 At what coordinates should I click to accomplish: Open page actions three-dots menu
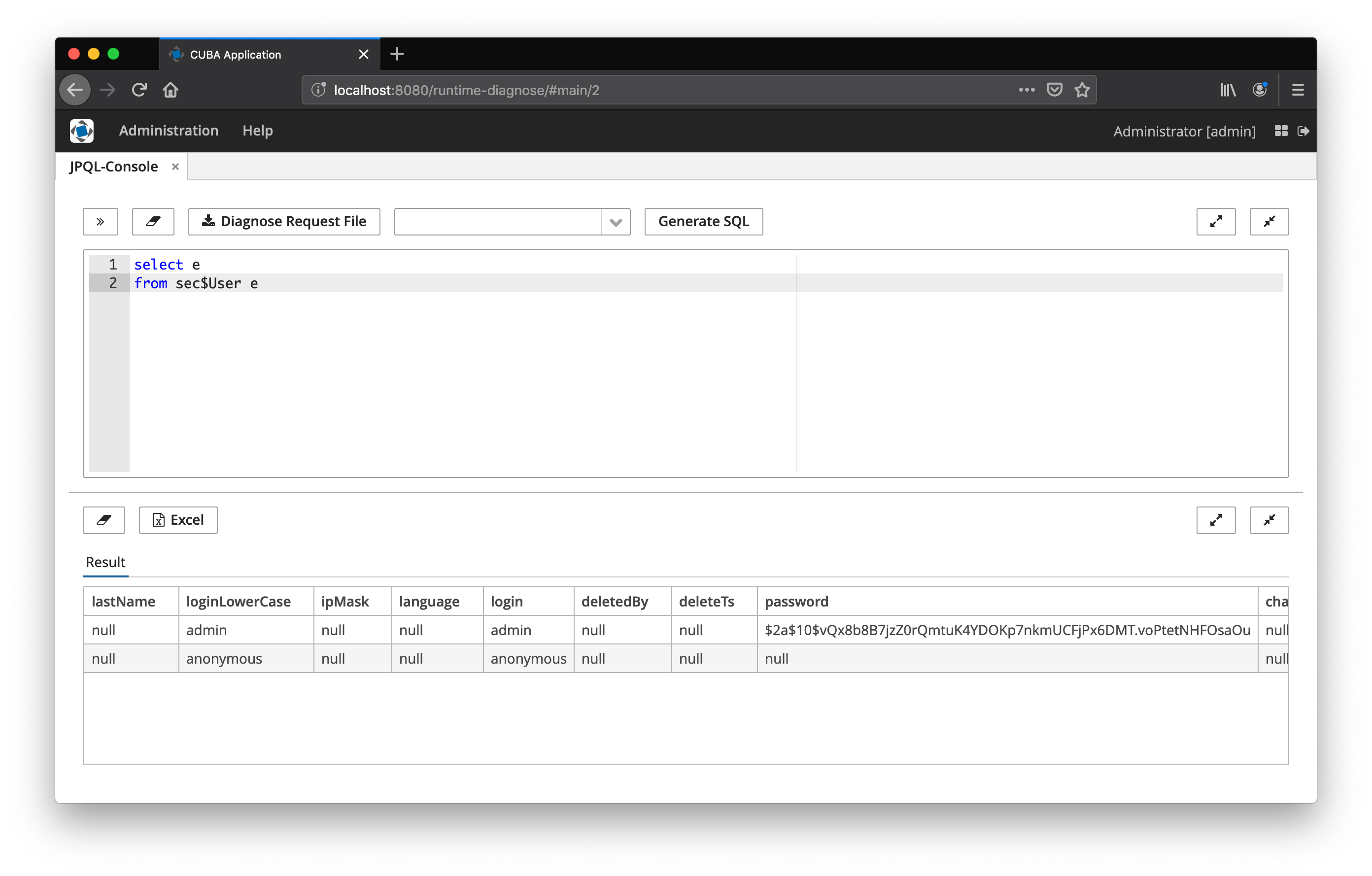[x=1026, y=90]
